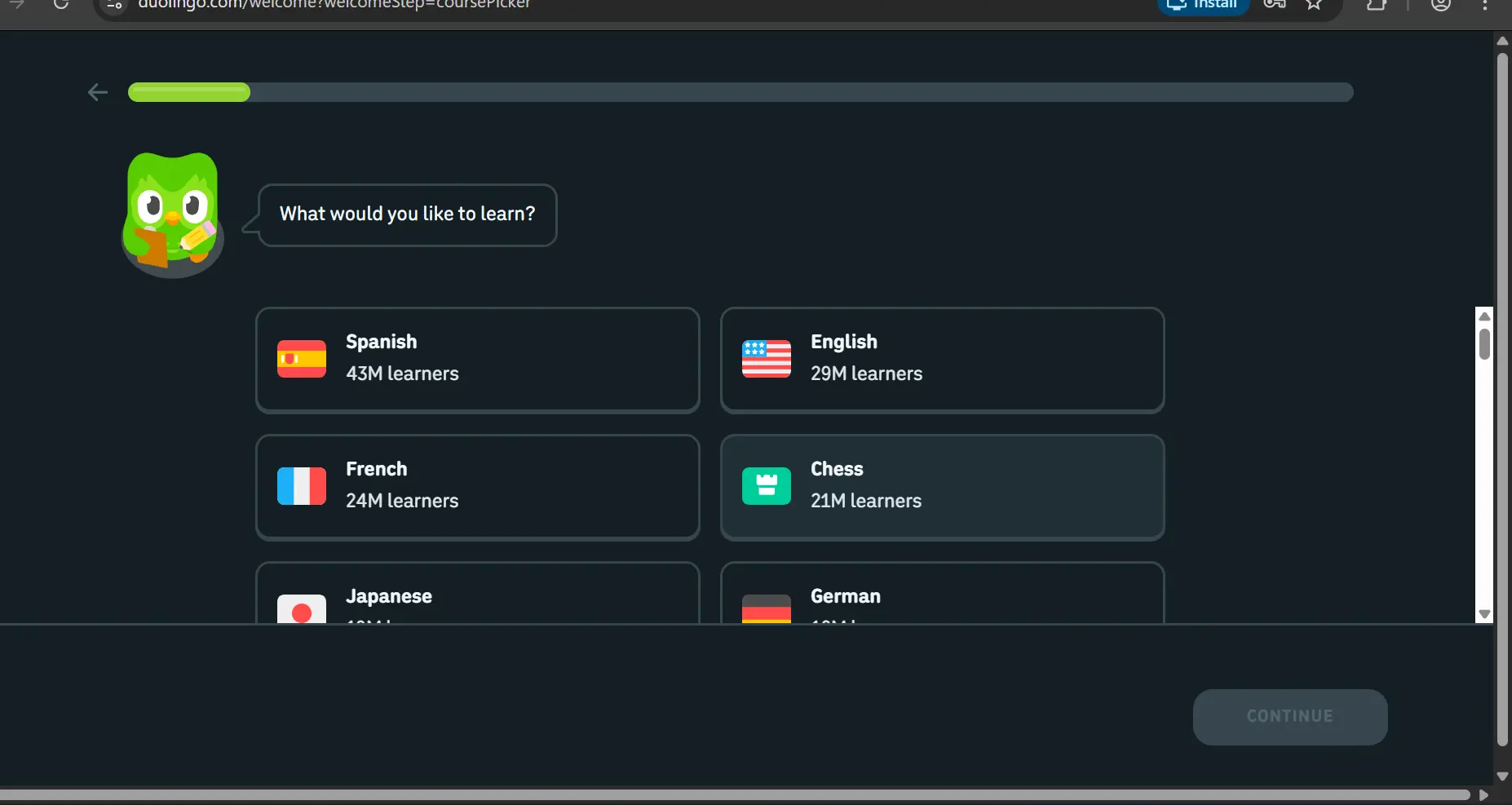The width and height of the screenshot is (1512, 805).
Task: Click the "What would you like to learn?" text
Action: pos(408,214)
